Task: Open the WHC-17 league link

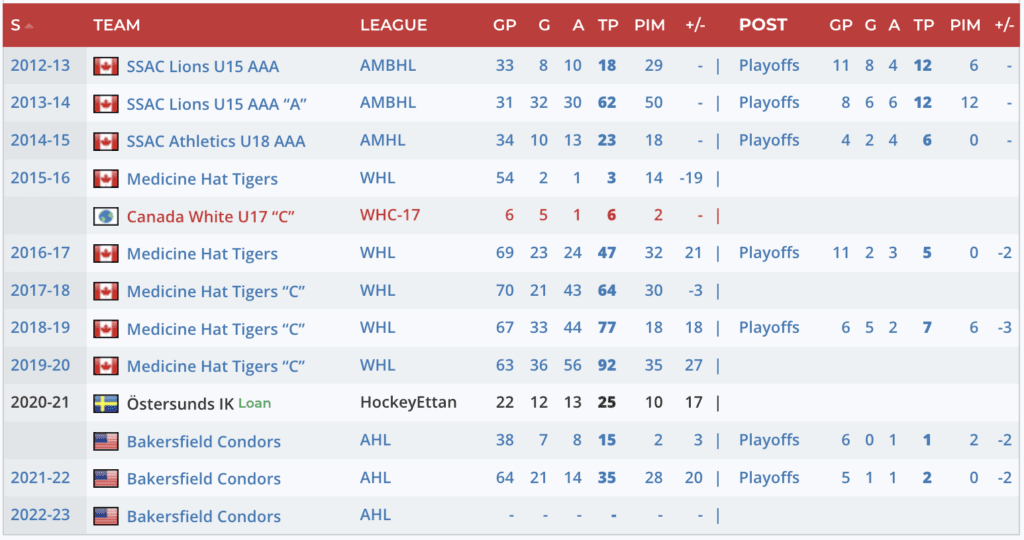Action: tap(389, 216)
